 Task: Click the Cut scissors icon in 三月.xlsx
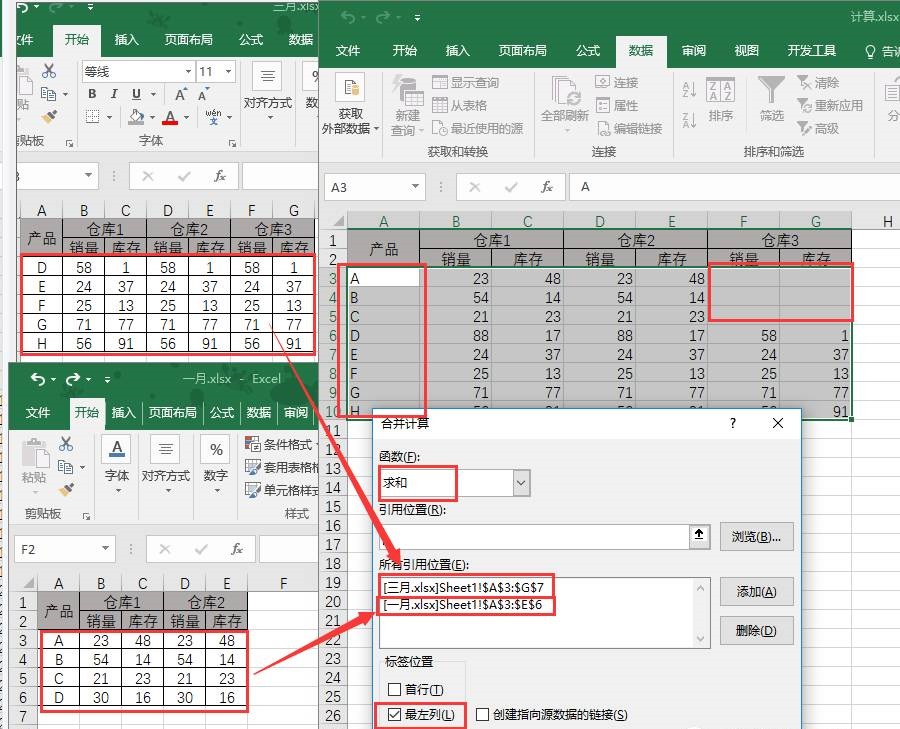click(49, 71)
